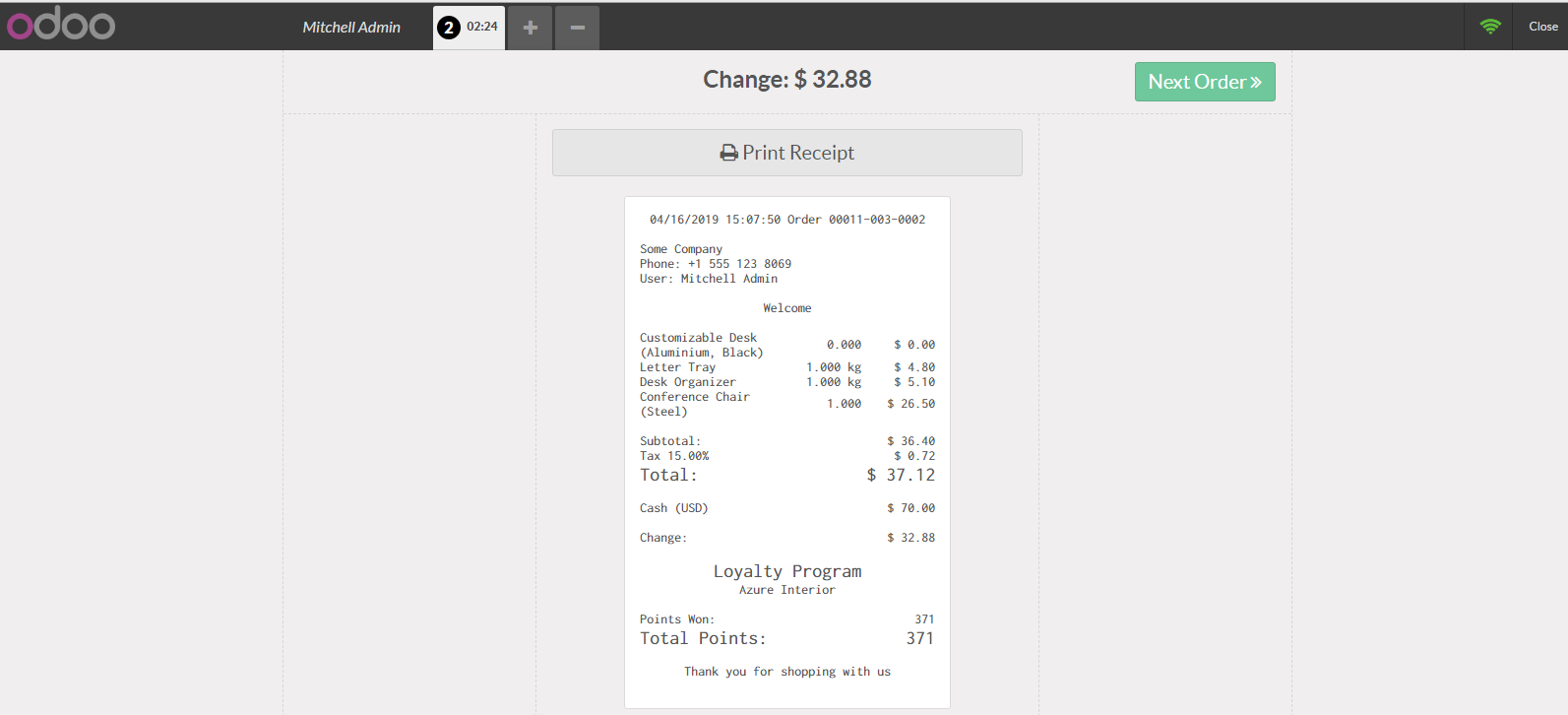Click the Letter Tray price $ 4.80
Viewport: 1568px width, 715px height.
coord(914,367)
